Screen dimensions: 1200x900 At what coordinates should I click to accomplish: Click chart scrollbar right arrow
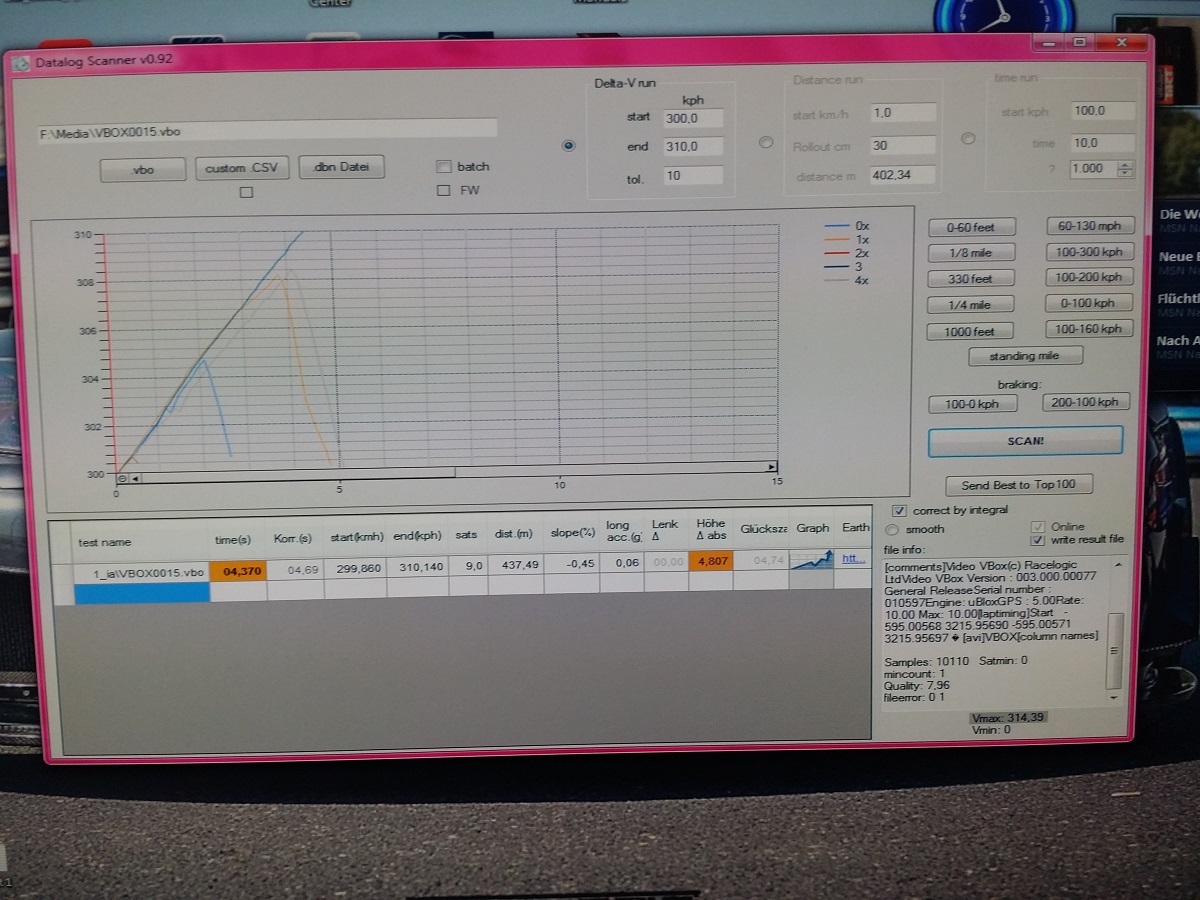click(x=771, y=467)
